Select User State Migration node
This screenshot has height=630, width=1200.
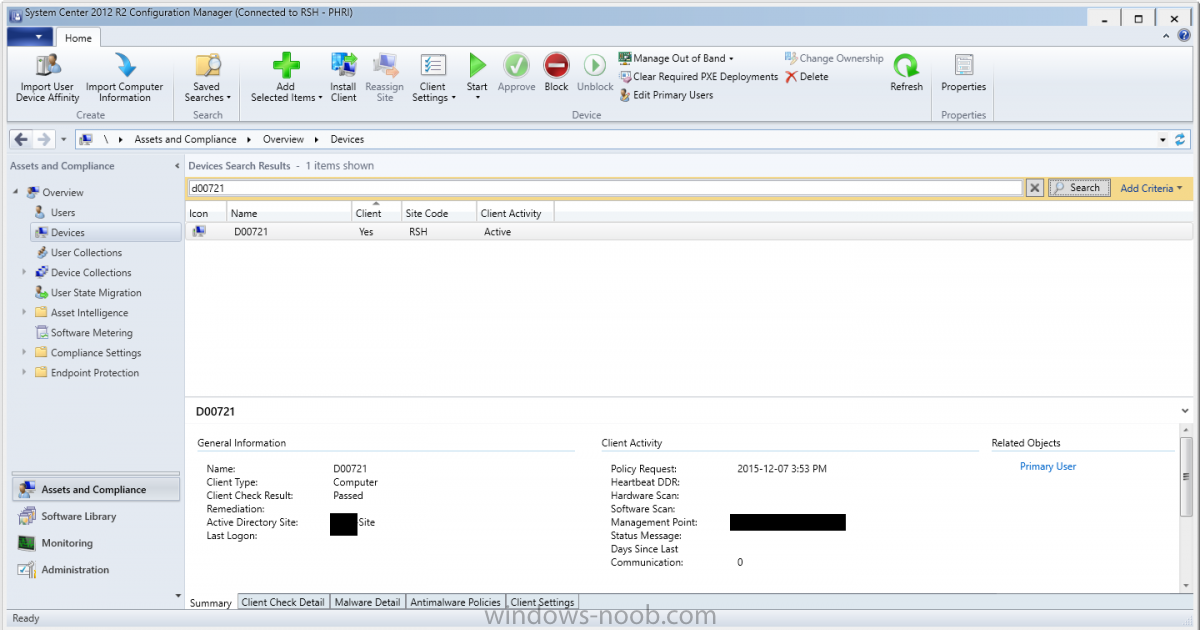pyautogui.click(x=96, y=292)
